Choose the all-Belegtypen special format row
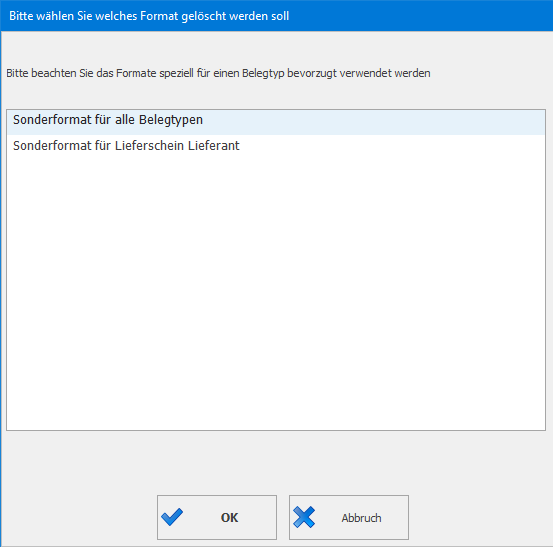This screenshot has width=553, height=547. (276, 122)
